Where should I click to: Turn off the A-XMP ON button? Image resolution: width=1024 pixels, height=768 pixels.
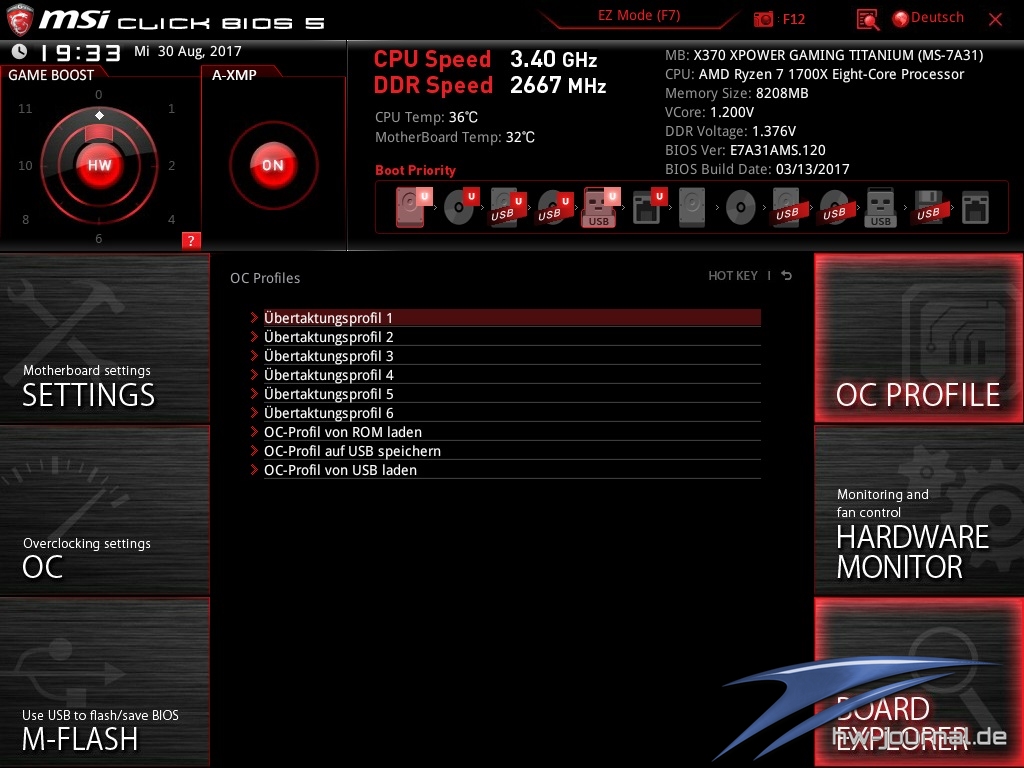273,165
